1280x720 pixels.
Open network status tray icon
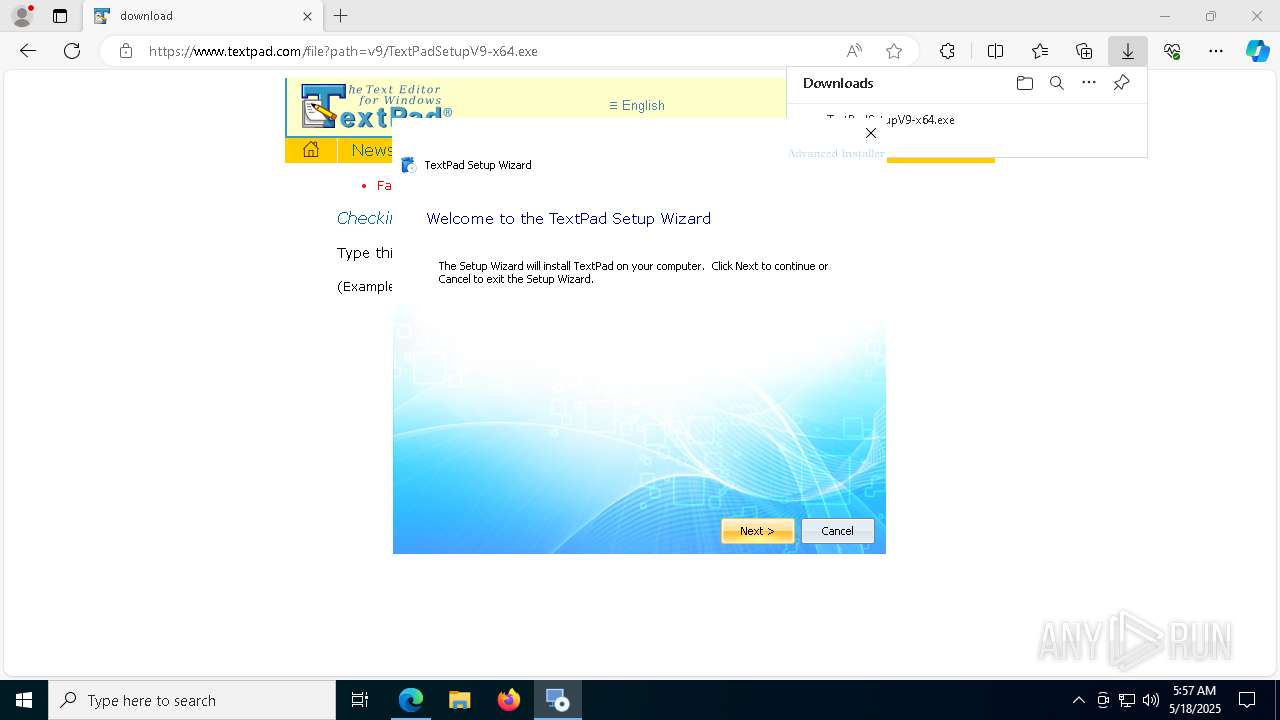1127,700
